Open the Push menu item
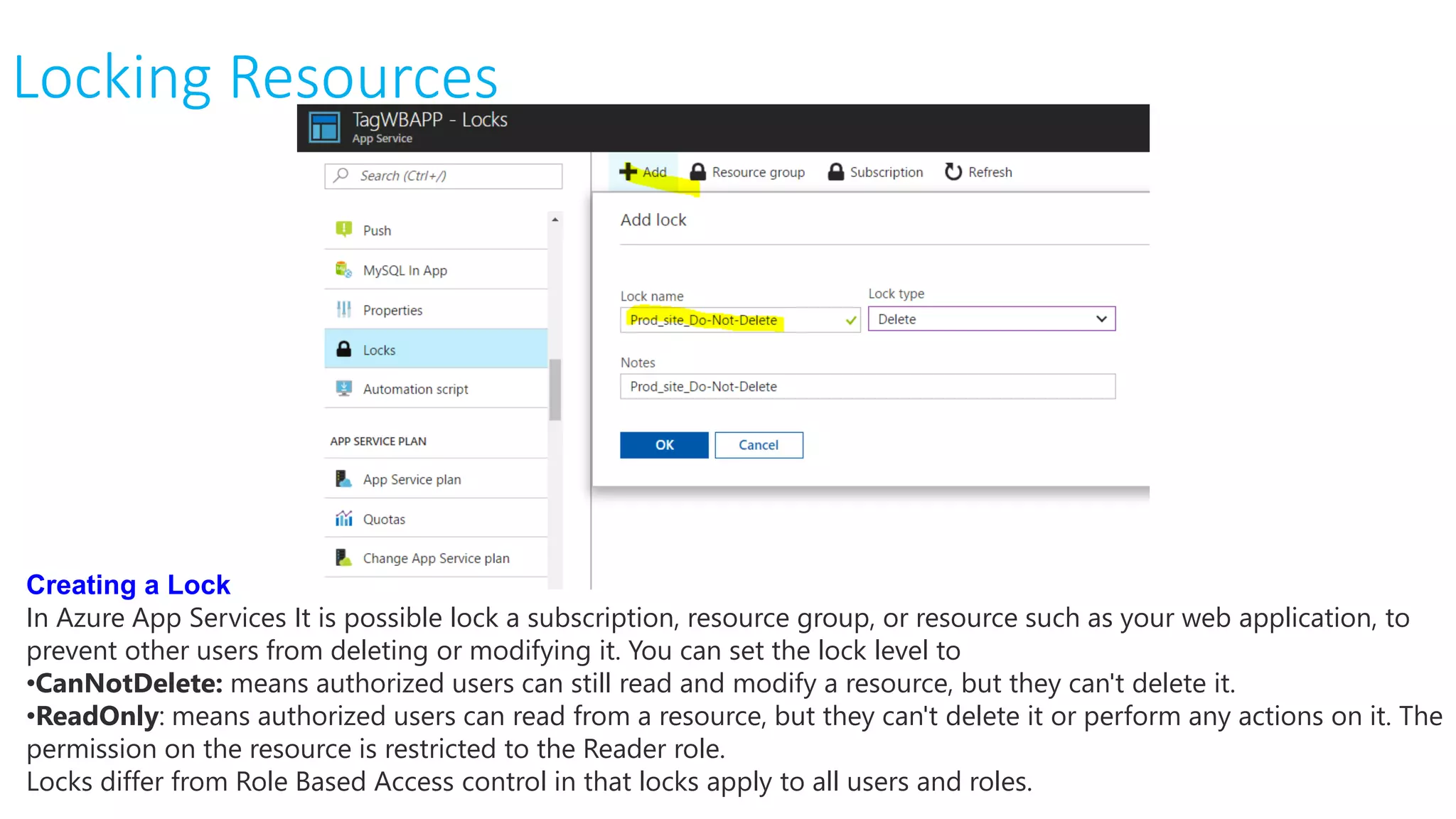The width and height of the screenshot is (1456, 819). (x=436, y=230)
